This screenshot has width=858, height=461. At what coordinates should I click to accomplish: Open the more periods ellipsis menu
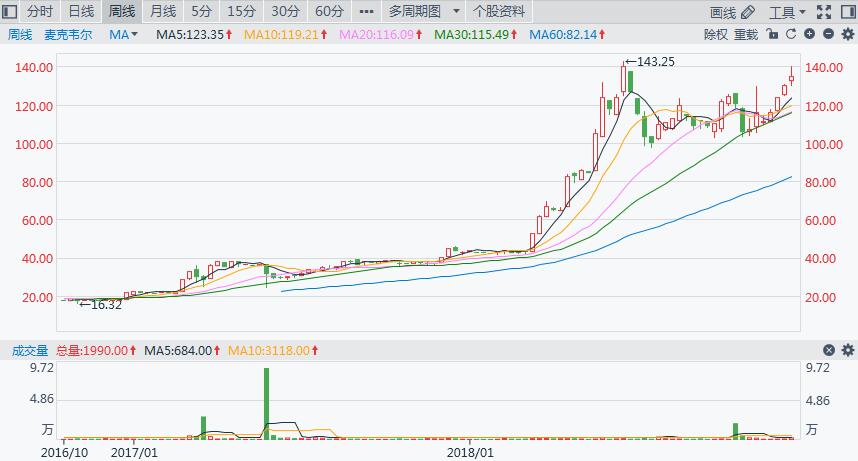coord(366,11)
